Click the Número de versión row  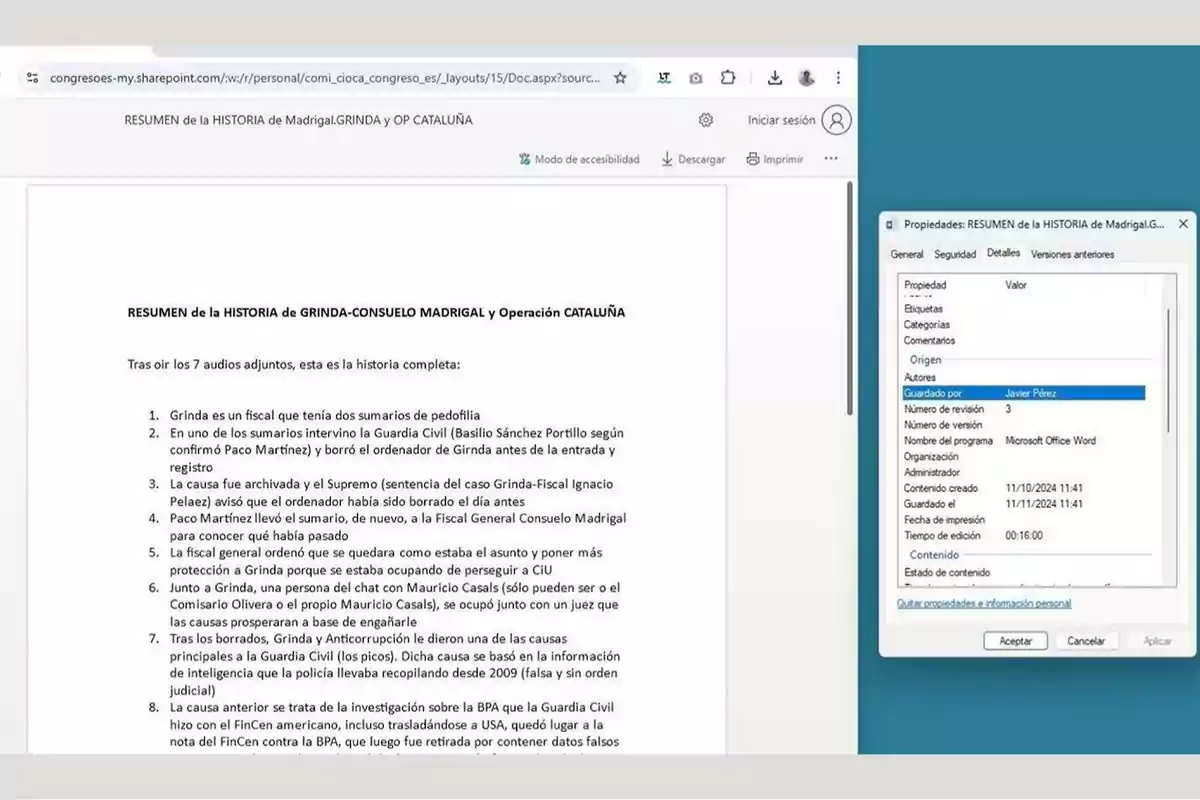point(1023,425)
